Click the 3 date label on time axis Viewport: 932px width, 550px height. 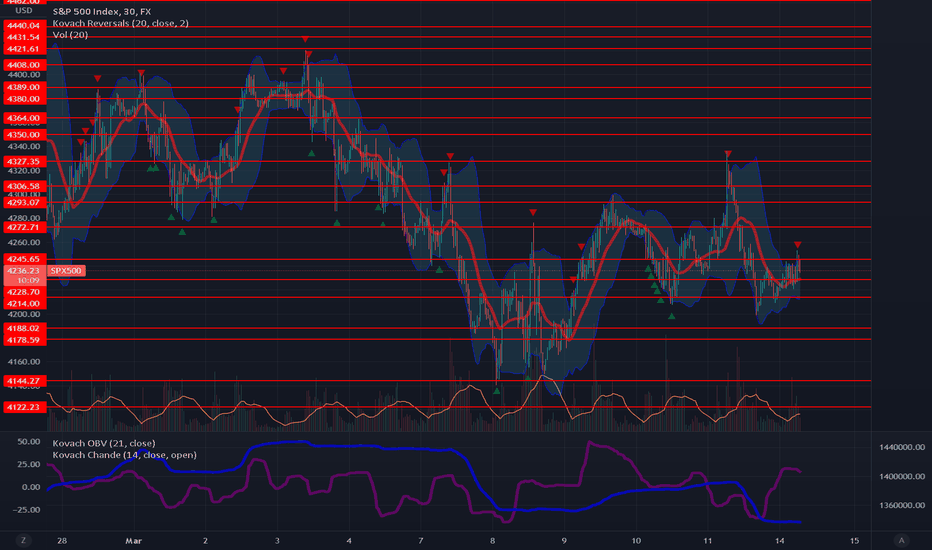click(x=277, y=540)
